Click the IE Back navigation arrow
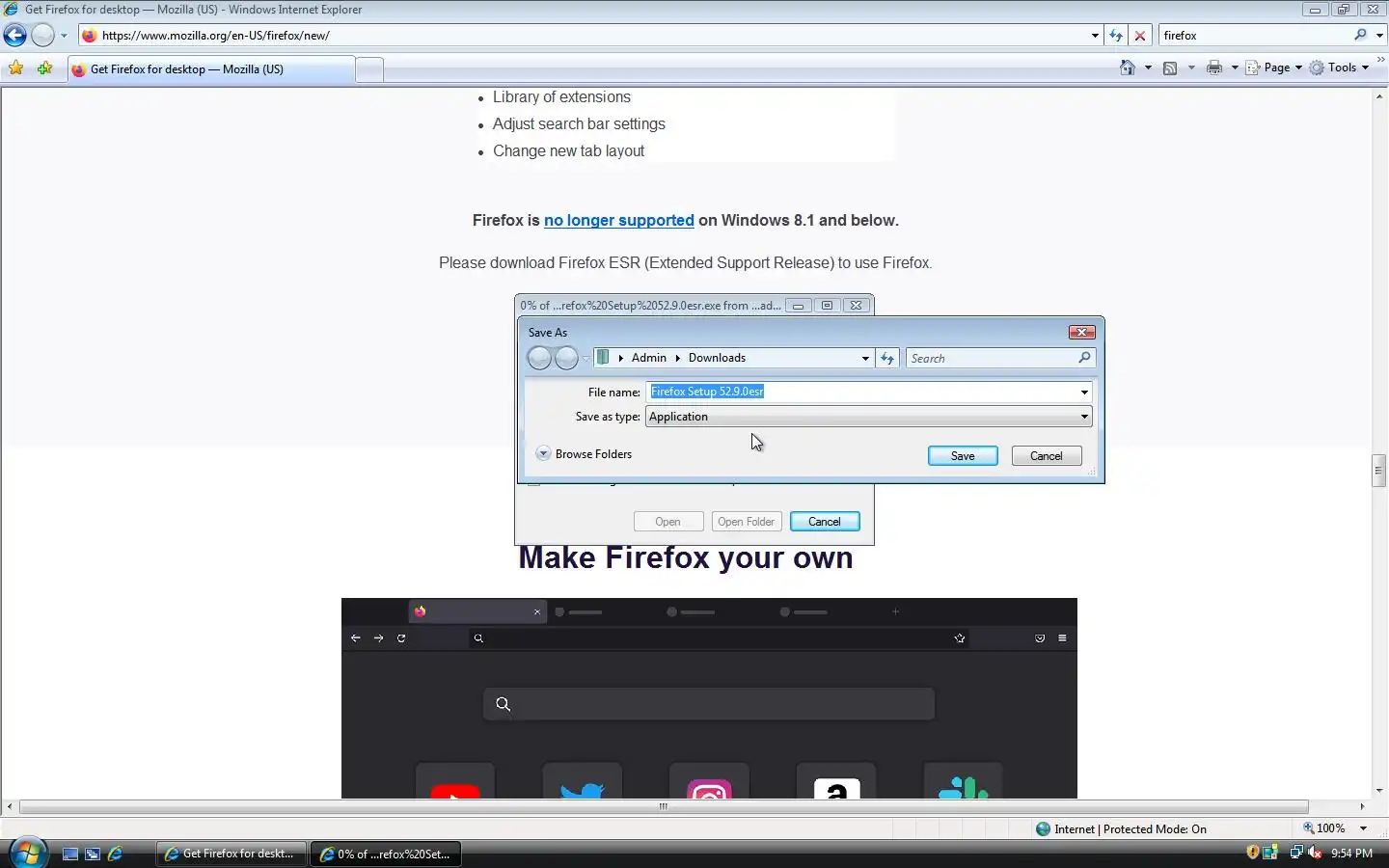1389x868 pixels. pyautogui.click(x=15, y=36)
